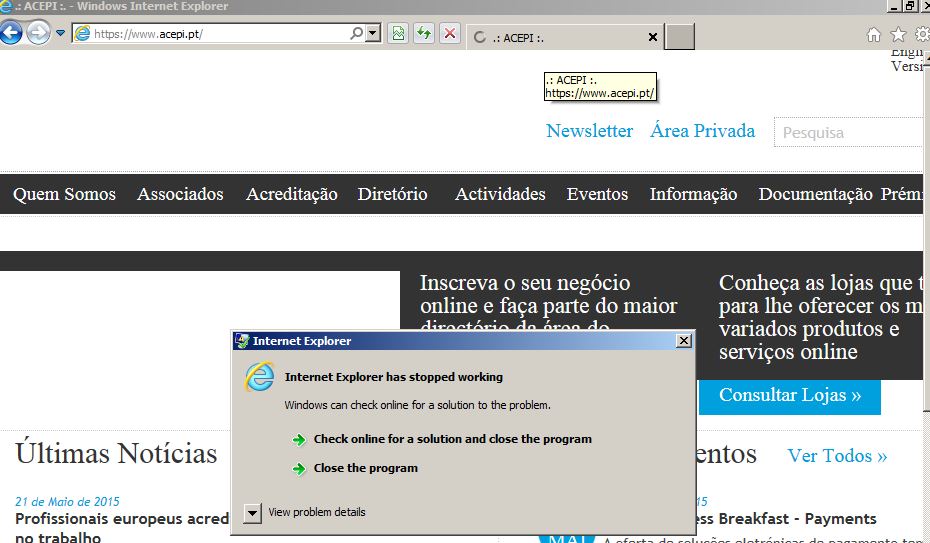Click green arrow beside Check online option
The width and height of the screenshot is (930, 543).
pos(299,440)
